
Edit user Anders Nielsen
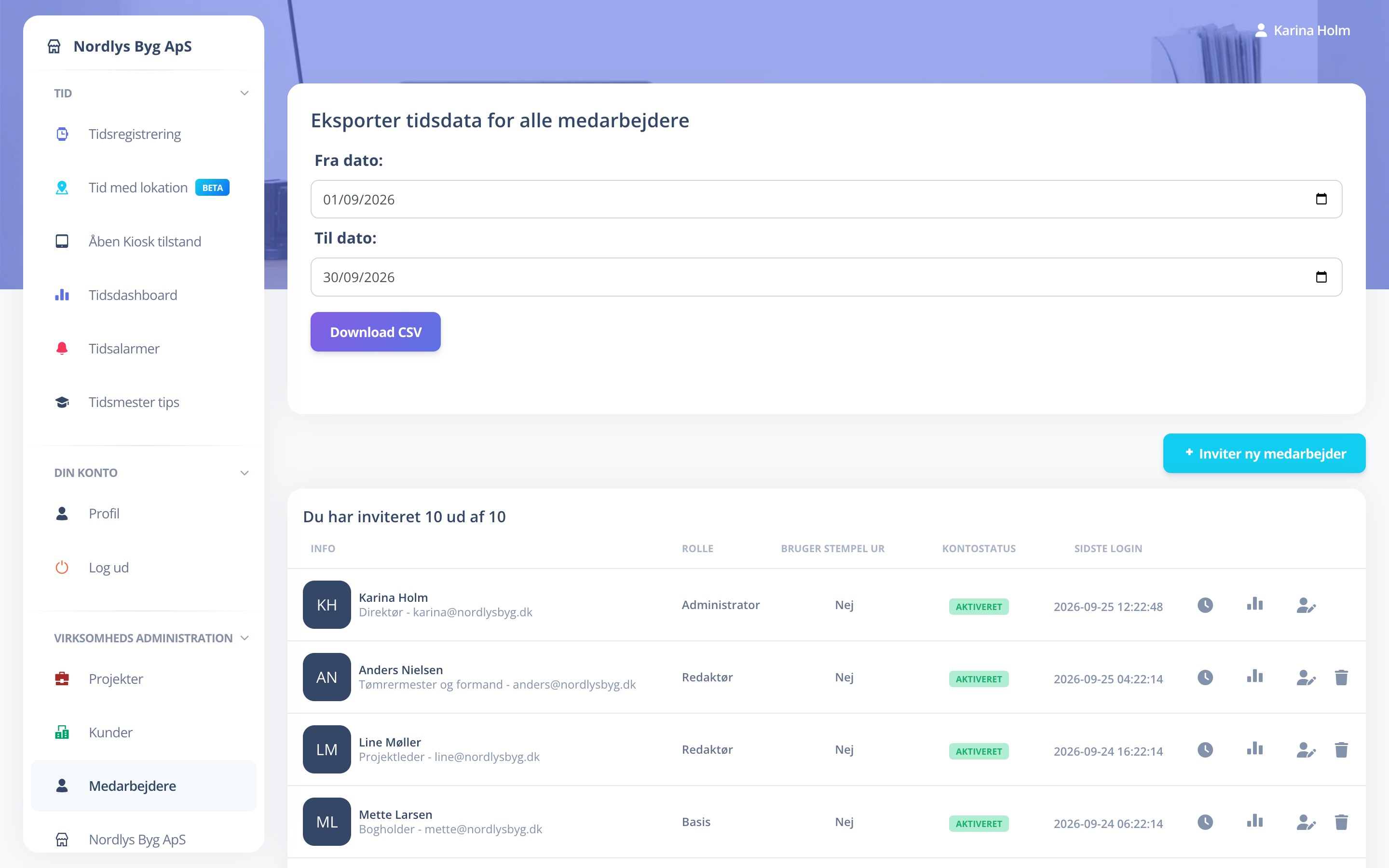click(1306, 678)
